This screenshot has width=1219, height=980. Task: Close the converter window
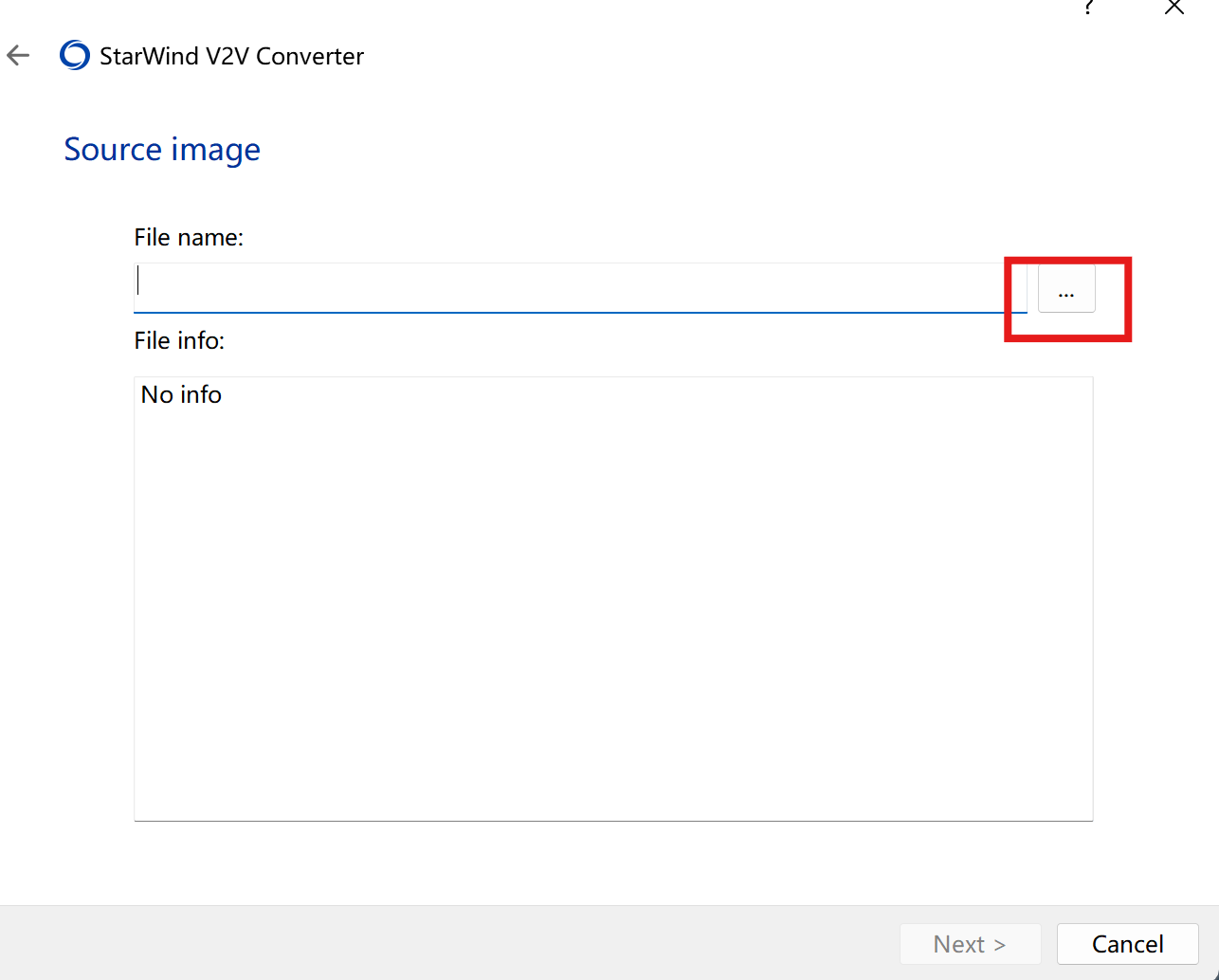tap(1174, 8)
